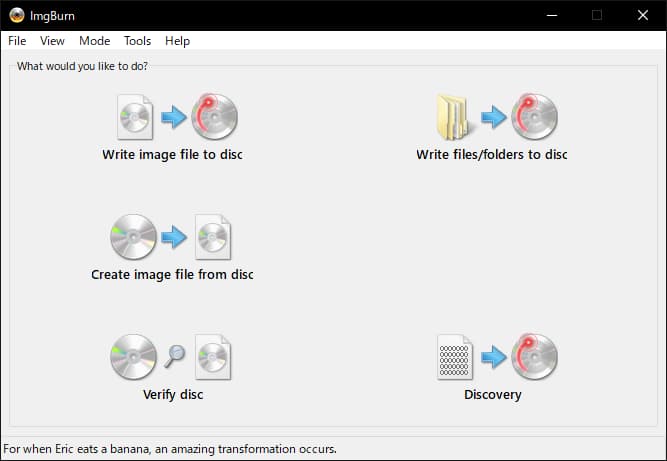Open the File menu

coord(17,41)
